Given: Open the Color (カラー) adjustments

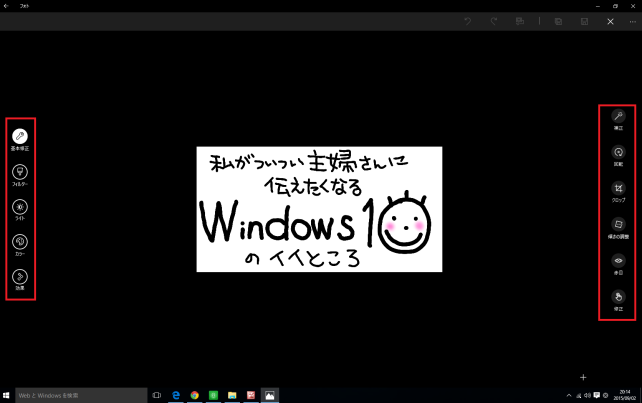Looking at the screenshot, I should [x=20, y=242].
